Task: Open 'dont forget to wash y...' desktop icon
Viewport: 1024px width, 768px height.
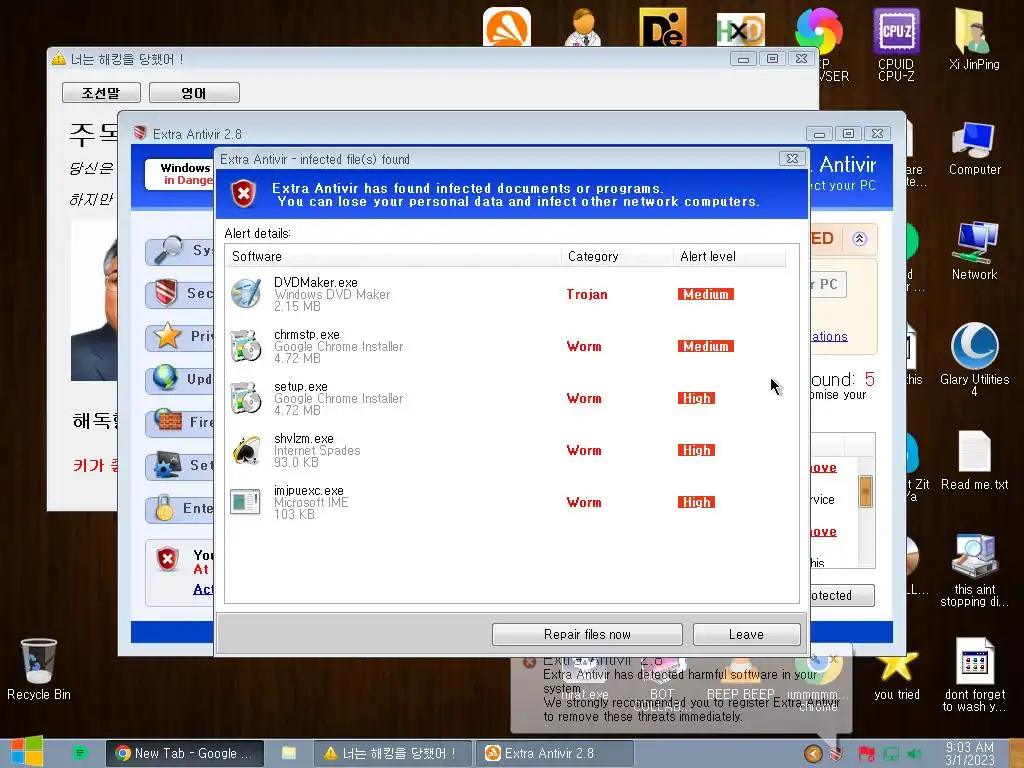Action: point(974,675)
